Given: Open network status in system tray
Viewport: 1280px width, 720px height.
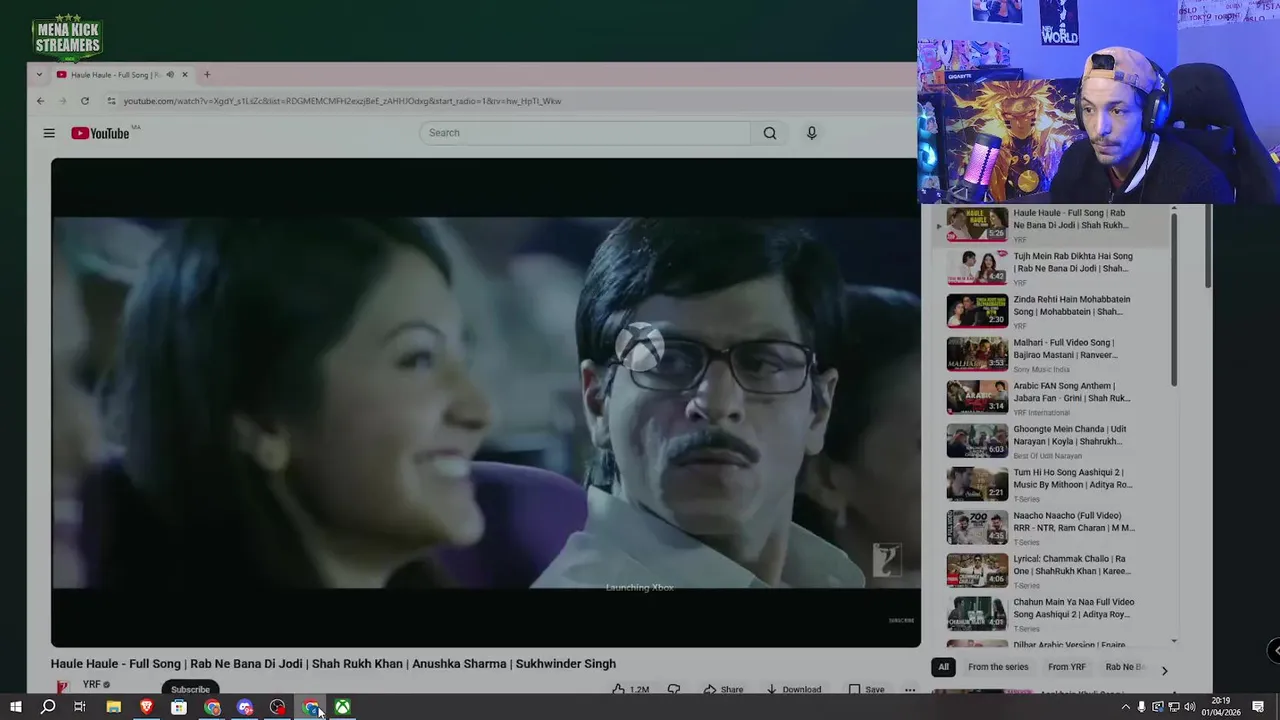Looking at the screenshot, I should (1172, 707).
